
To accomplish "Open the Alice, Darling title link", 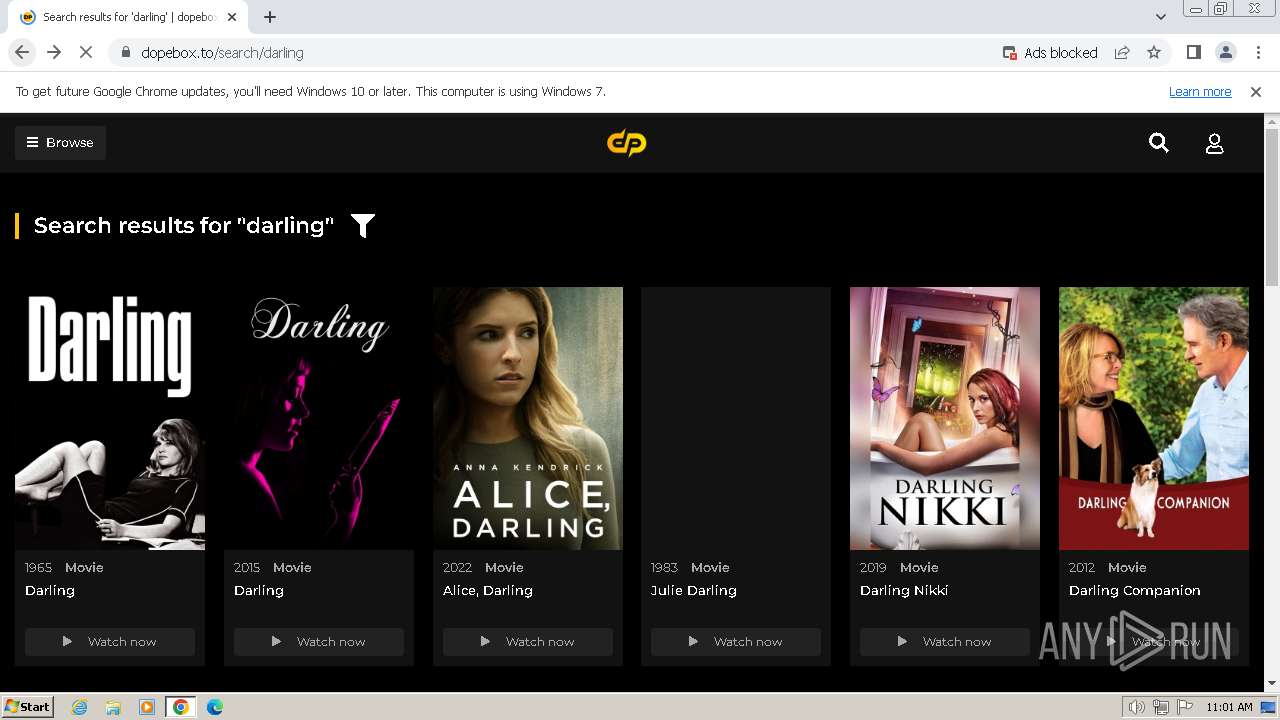I will point(488,591).
